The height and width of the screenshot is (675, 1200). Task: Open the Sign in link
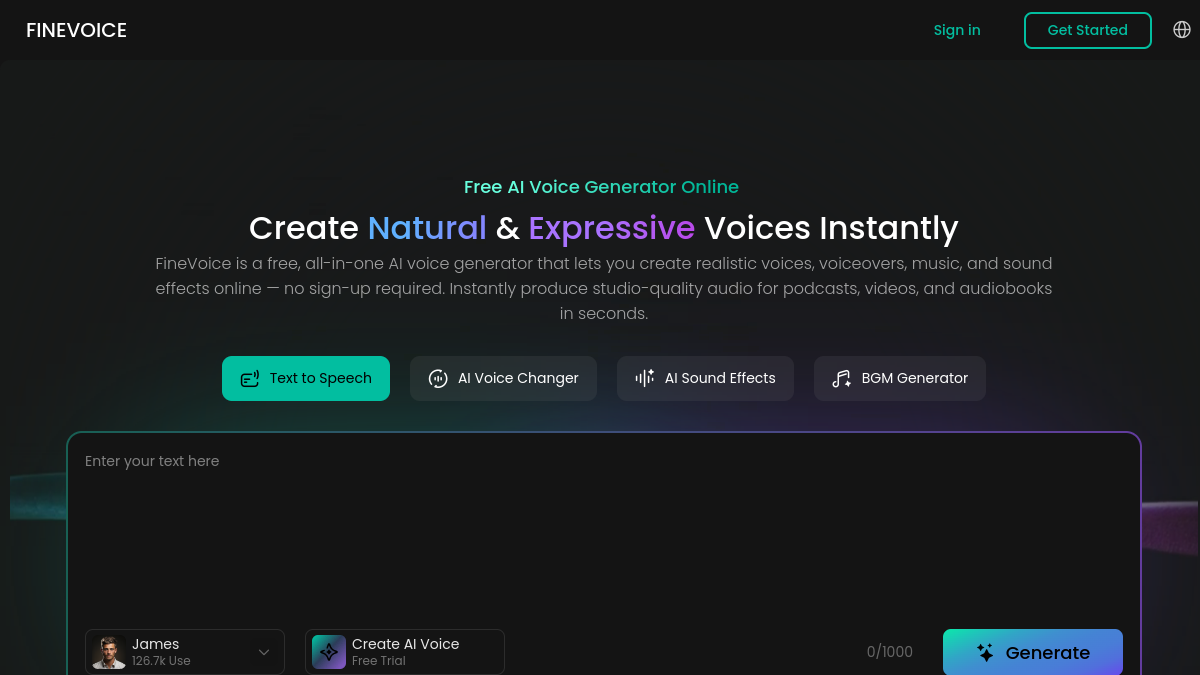[957, 30]
